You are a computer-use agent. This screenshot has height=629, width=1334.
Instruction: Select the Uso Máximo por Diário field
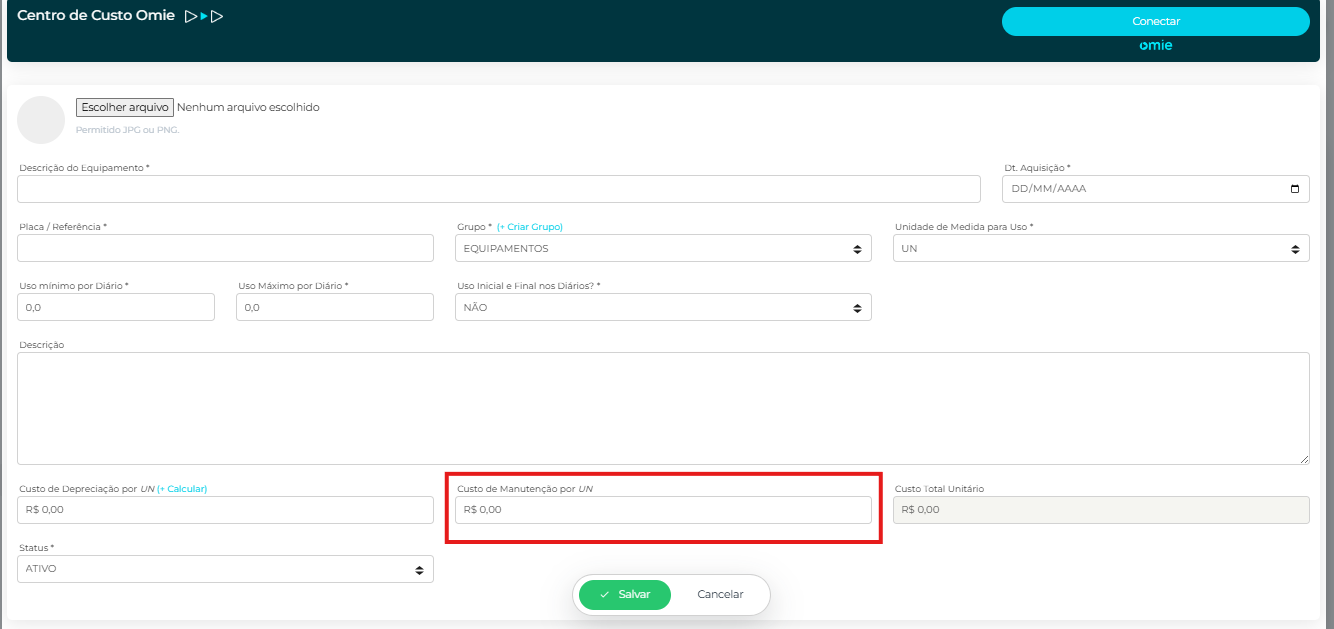point(334,307)
